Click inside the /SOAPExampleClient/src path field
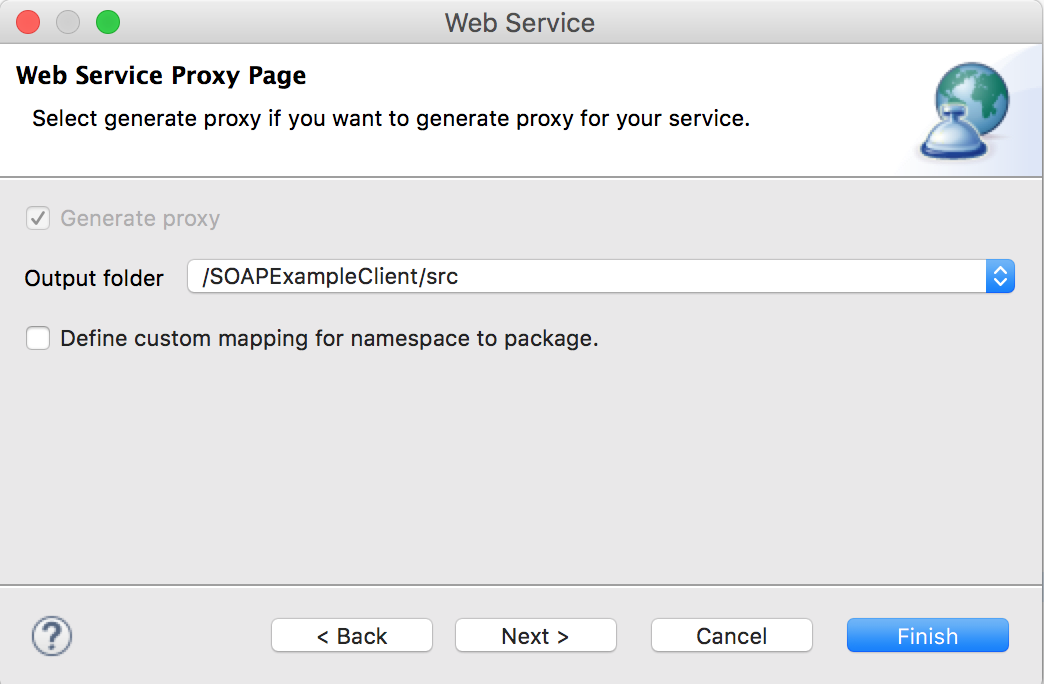 tap(400, 276)
